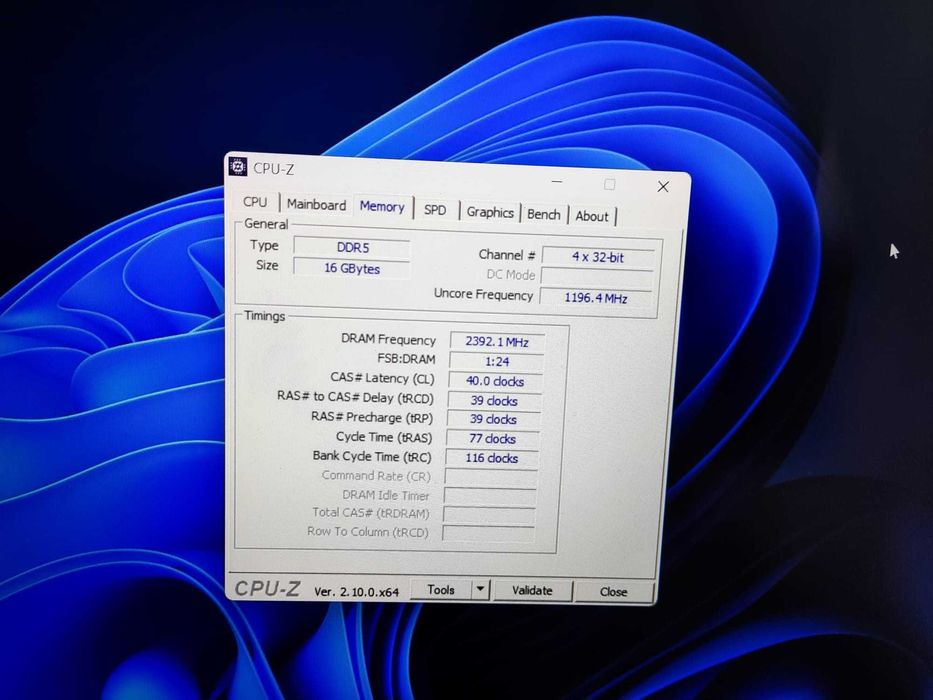
Task: Click the Tools button
Action: (x=441, y=589)
